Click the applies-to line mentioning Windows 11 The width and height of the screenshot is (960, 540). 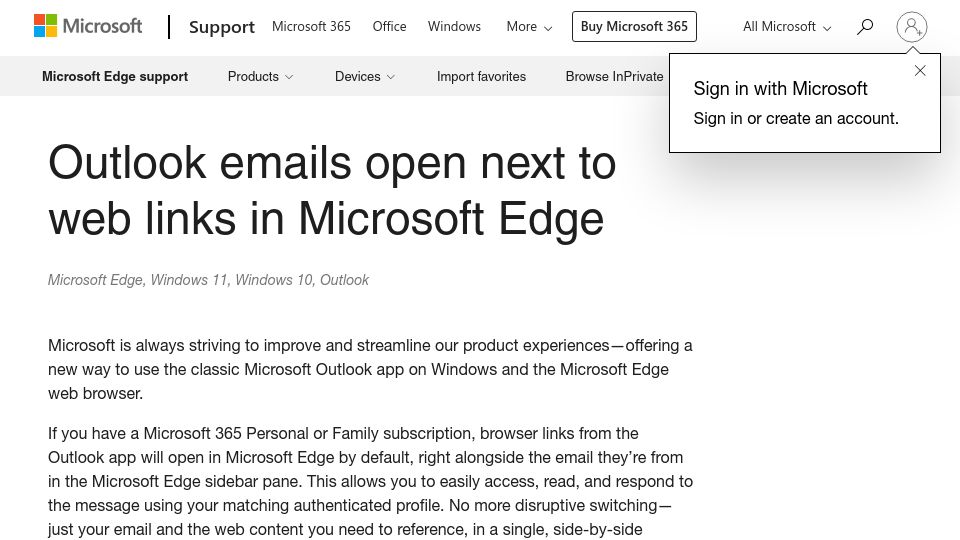208,280
